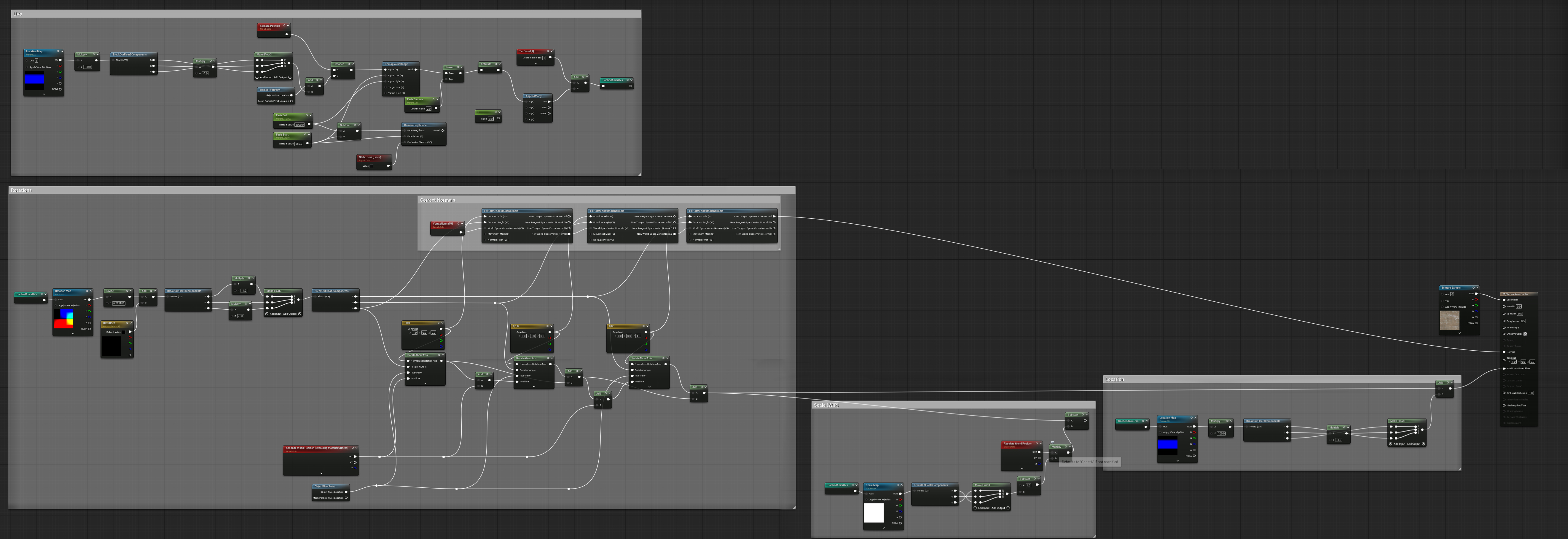Click the white Scale Map texture preview
Image resolution: width=1568 pixels, height=539 pixels.
[874, 513]
